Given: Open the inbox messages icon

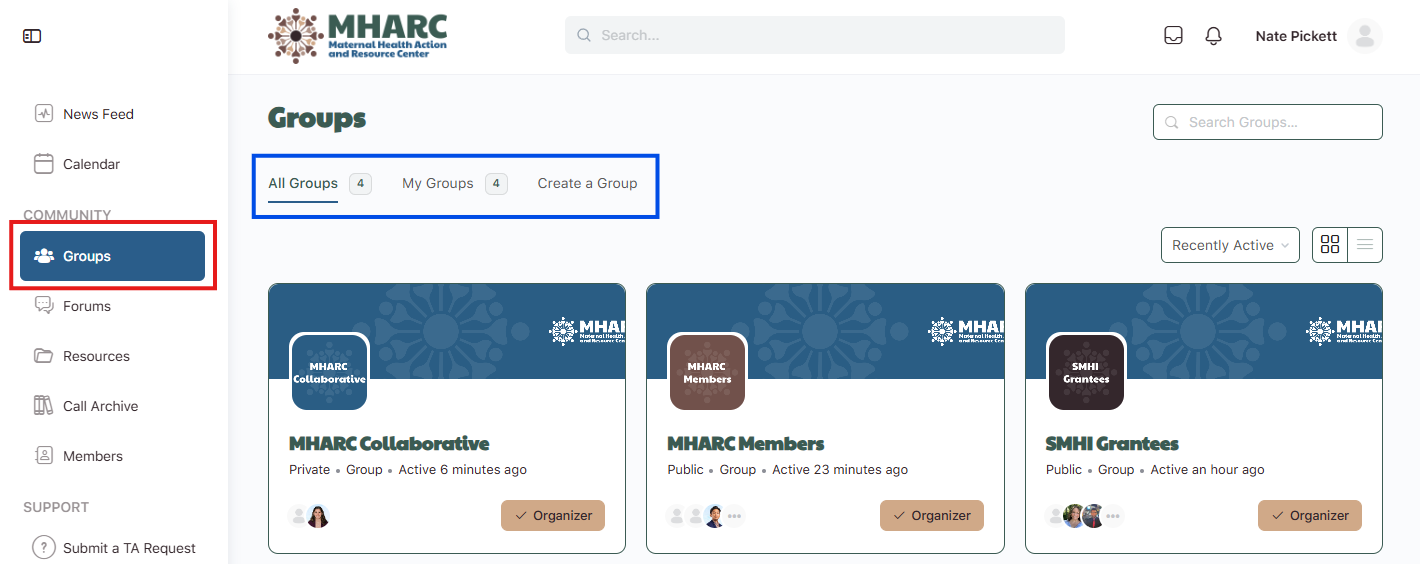Looking at the screenshot, I should coord(1174,36).
